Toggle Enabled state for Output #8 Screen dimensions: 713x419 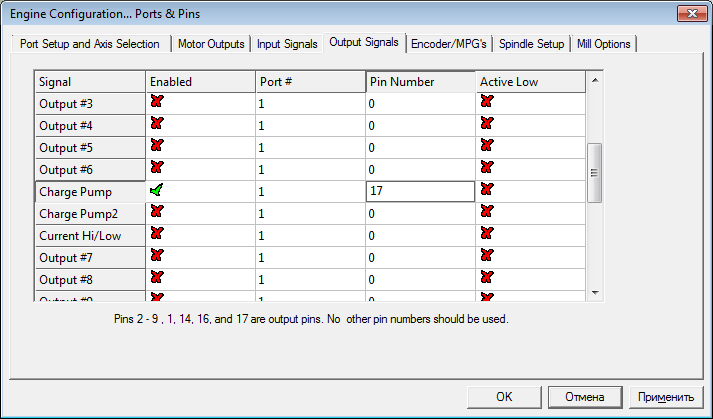click(x=157, y=277)
